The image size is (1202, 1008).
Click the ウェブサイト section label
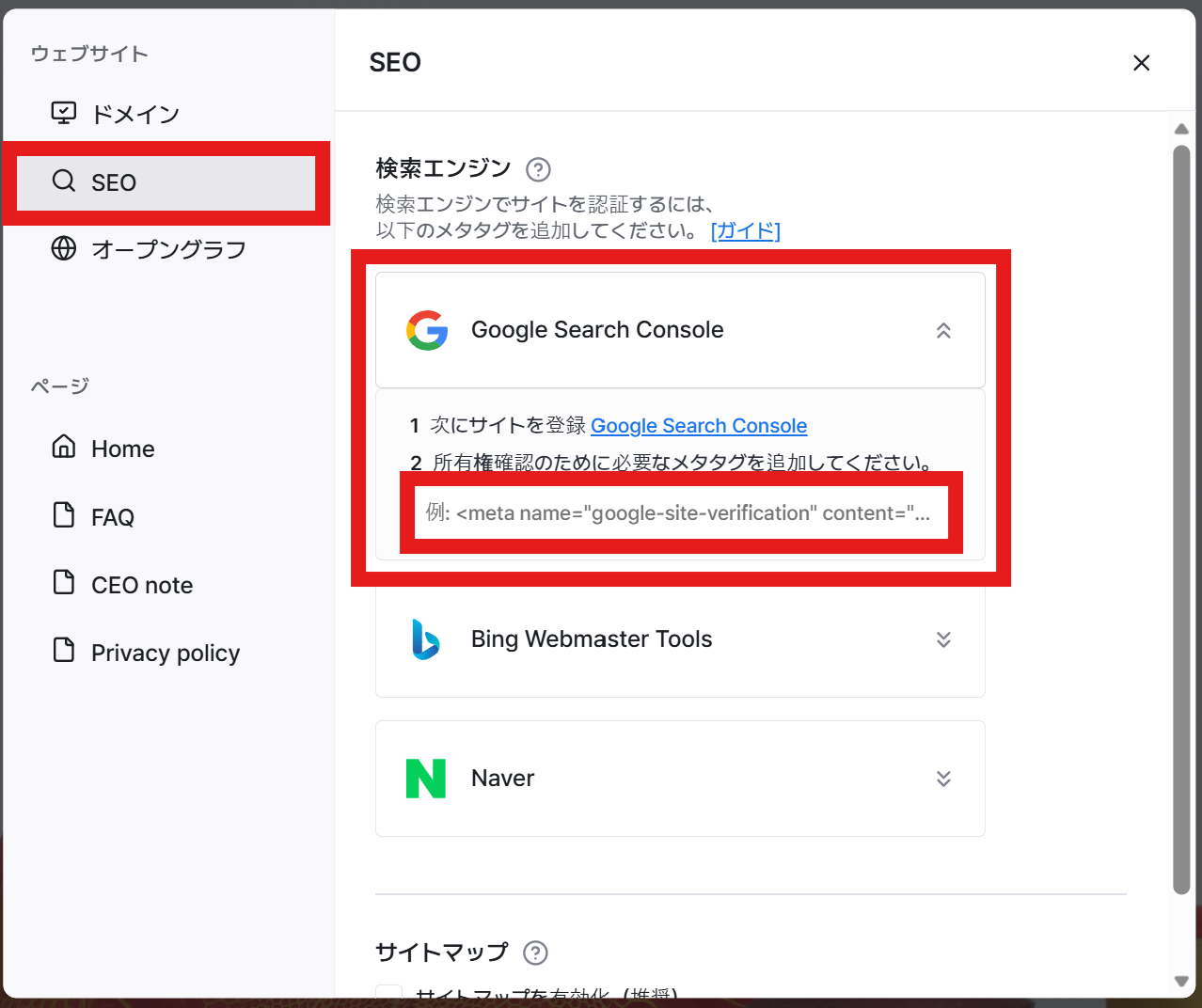point(89,54)
